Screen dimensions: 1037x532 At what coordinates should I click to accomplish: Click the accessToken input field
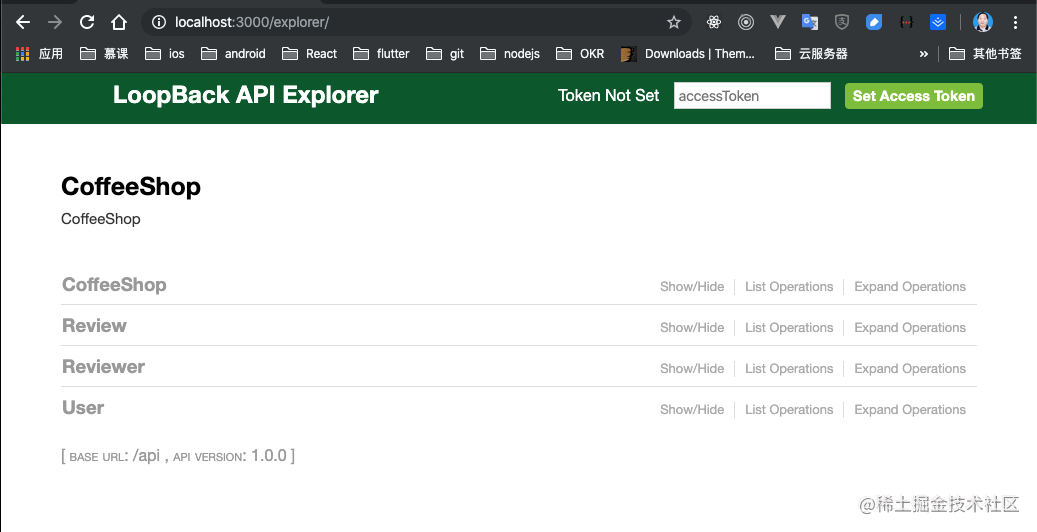tap(752, 95)
